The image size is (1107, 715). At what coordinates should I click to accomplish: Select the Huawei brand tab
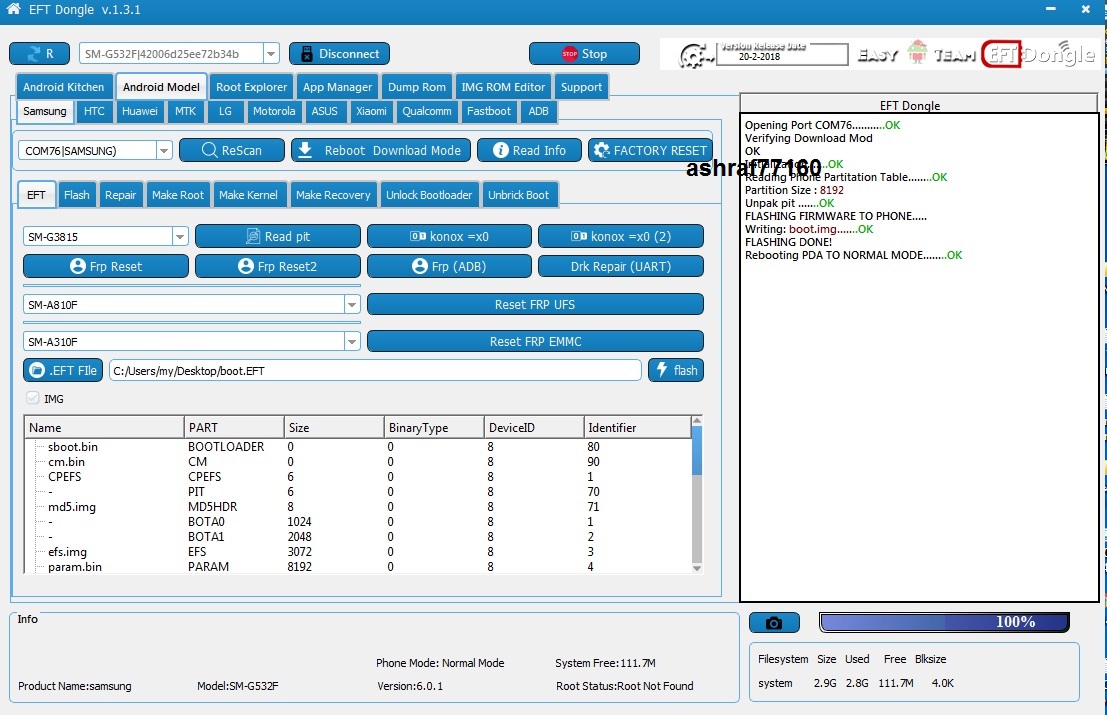140,112
